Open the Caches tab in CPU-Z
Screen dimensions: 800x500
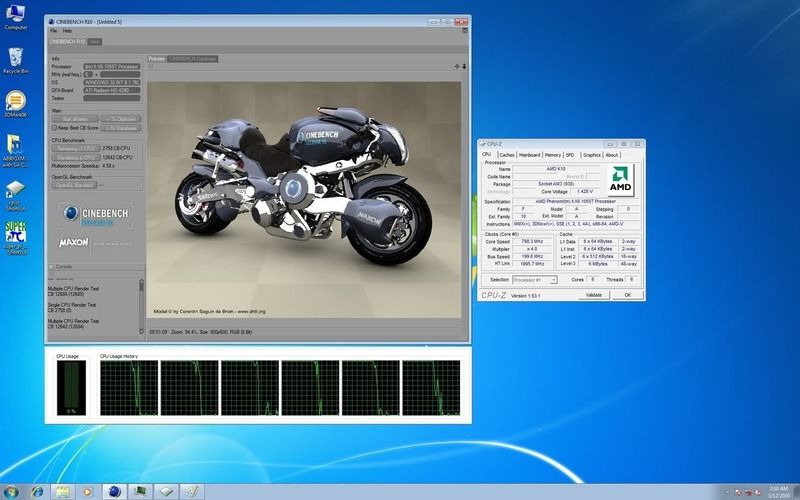(x=507, y=155)
